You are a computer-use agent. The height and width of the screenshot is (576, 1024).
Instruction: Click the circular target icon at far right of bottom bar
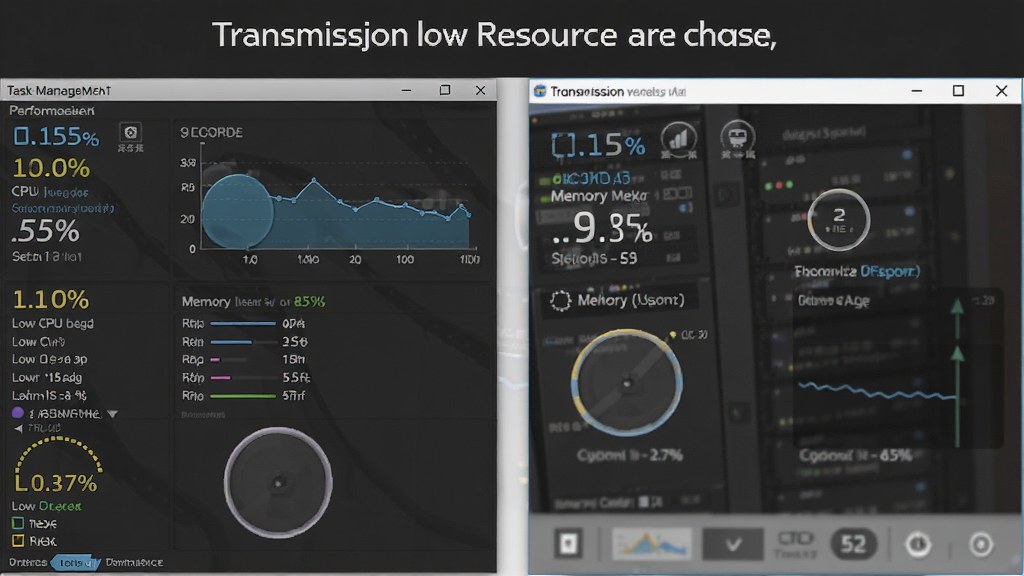980,544
